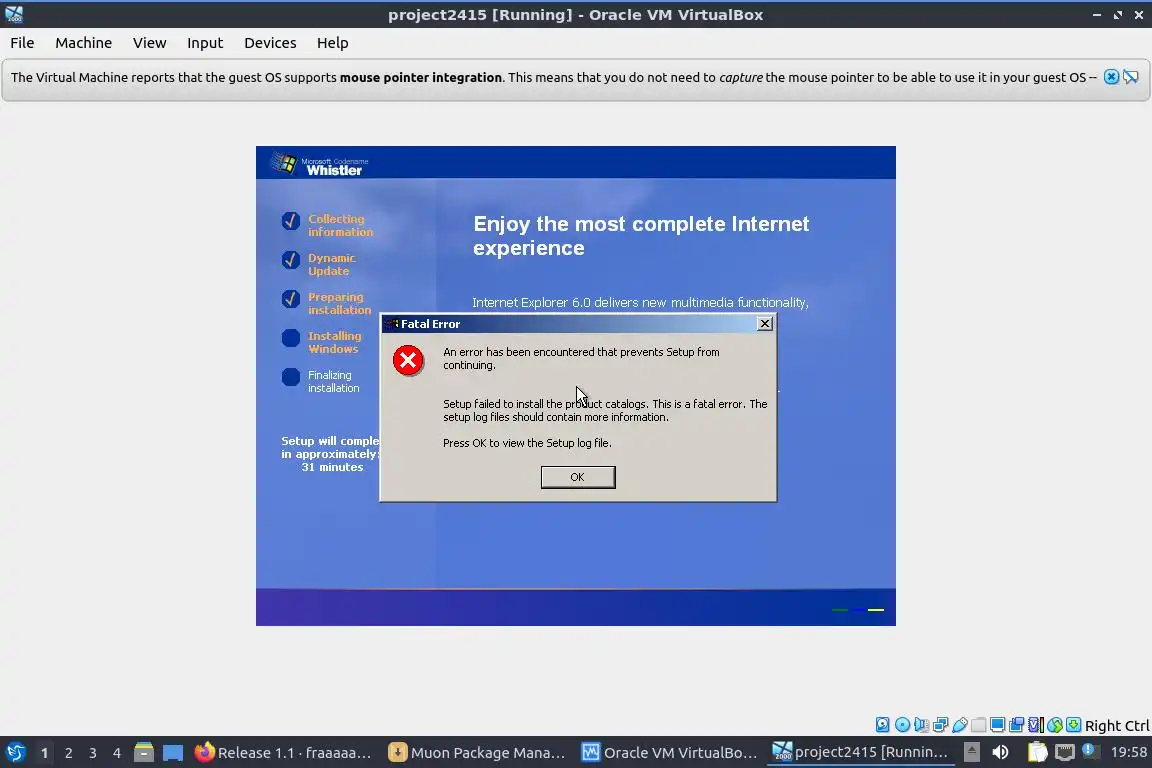Image resolution: width=1152 pixels, height=768 pixels.
Task: Switch to virtual desktop 4
Action: point(117,753)
